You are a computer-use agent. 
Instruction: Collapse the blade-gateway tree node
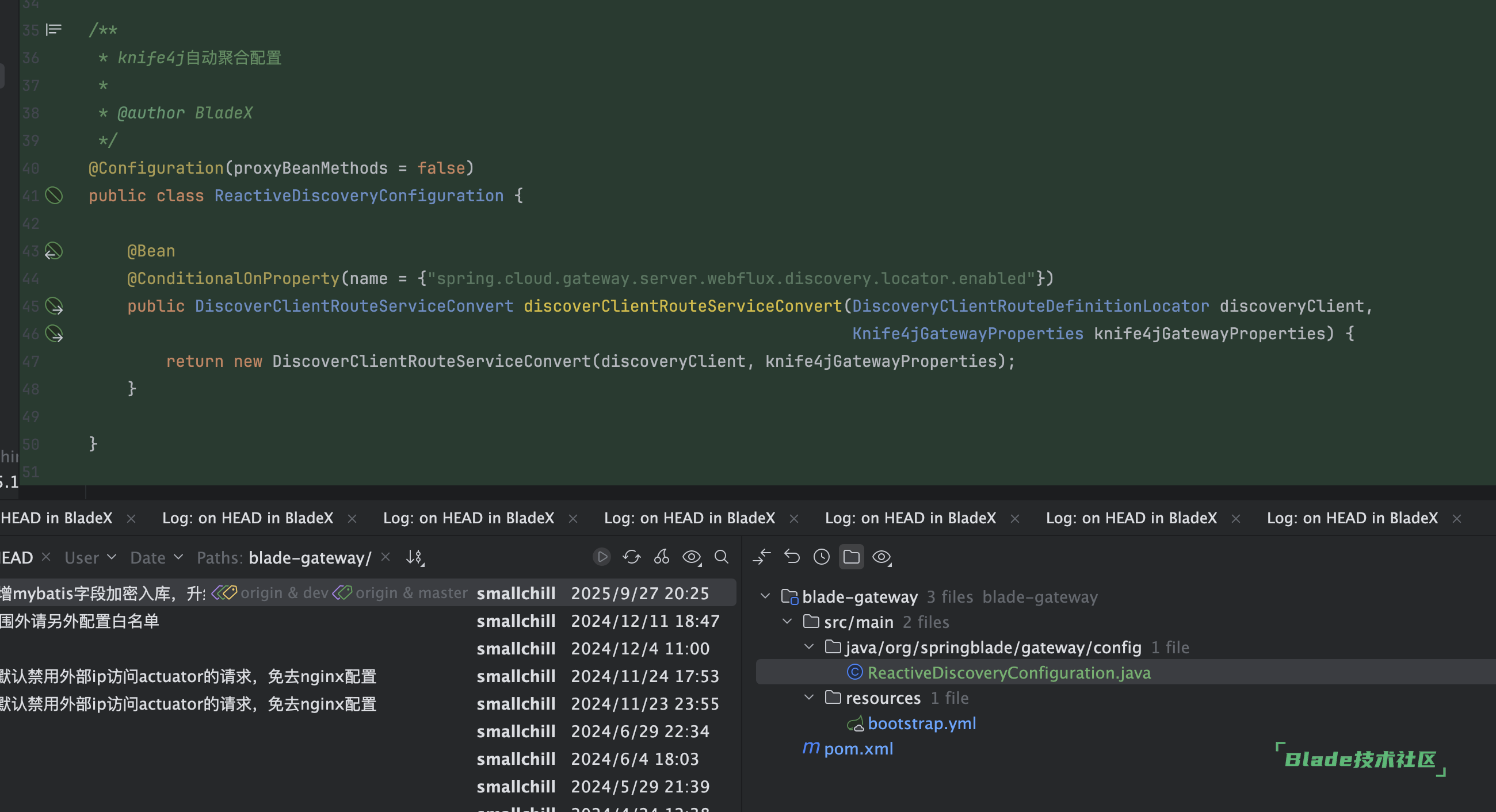(x=765, y=596)
